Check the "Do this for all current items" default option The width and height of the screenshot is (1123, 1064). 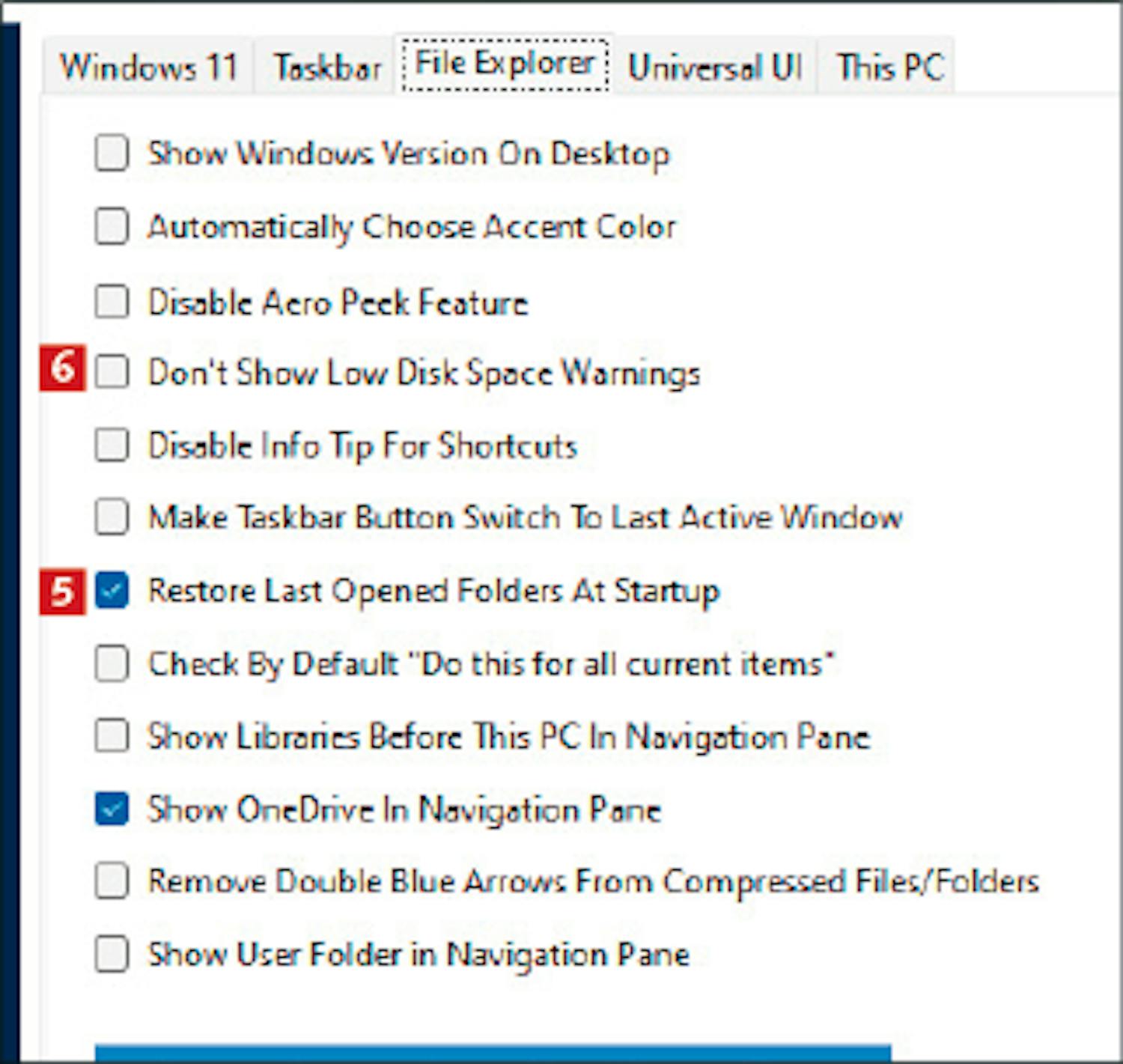(112, 663)
